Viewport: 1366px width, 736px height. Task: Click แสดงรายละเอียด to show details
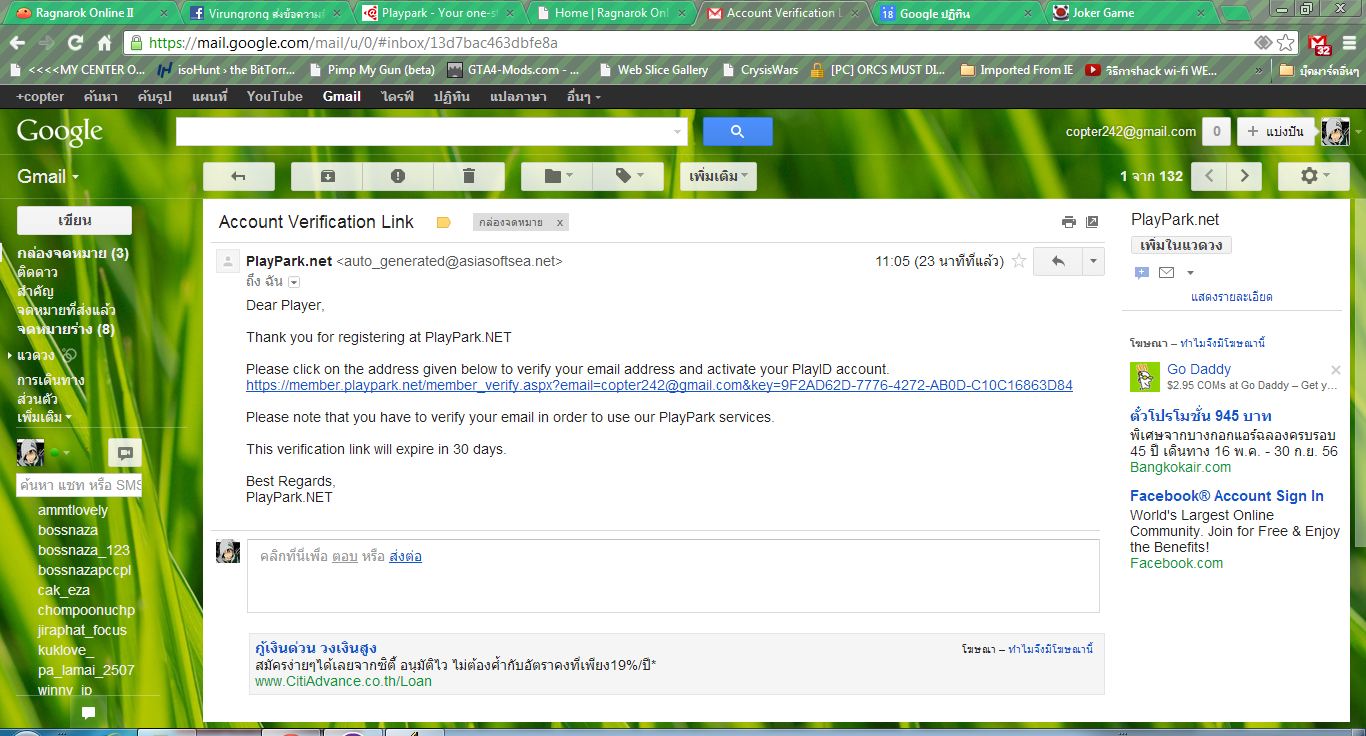tap(1232, 297)
